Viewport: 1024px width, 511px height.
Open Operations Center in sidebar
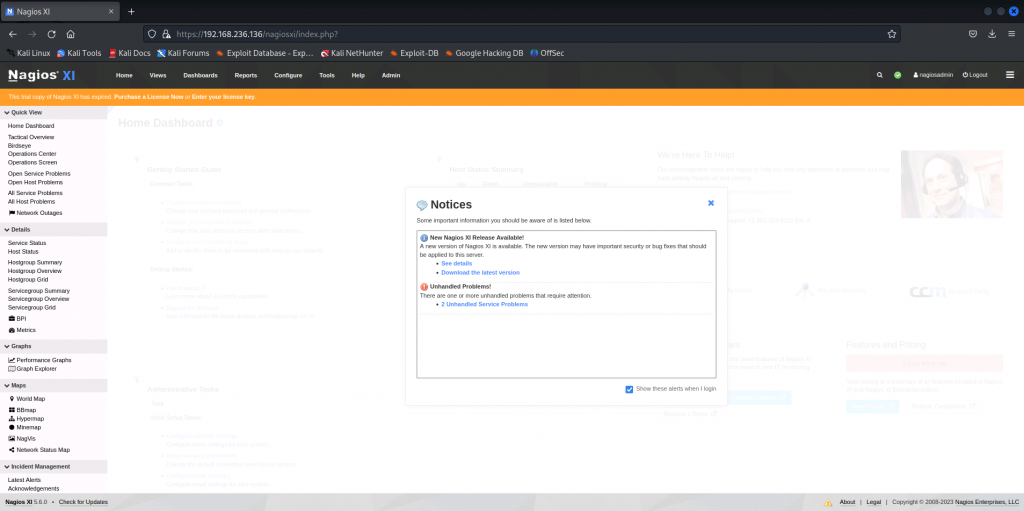[32, 154]
